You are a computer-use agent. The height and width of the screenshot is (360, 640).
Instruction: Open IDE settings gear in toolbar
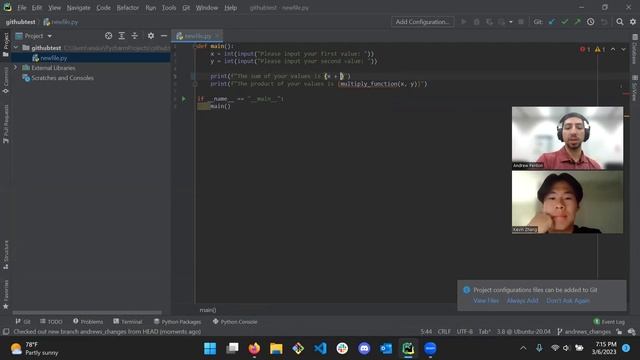[x=633, y=22]
